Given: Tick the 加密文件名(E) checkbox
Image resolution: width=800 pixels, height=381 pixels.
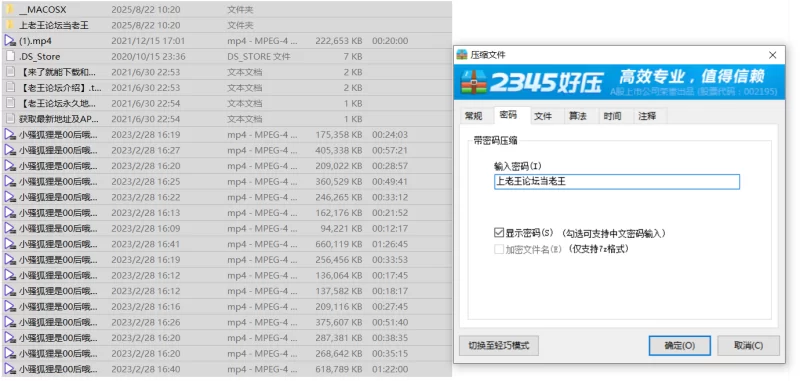Looking at the screenshot, I should point(498,249).
